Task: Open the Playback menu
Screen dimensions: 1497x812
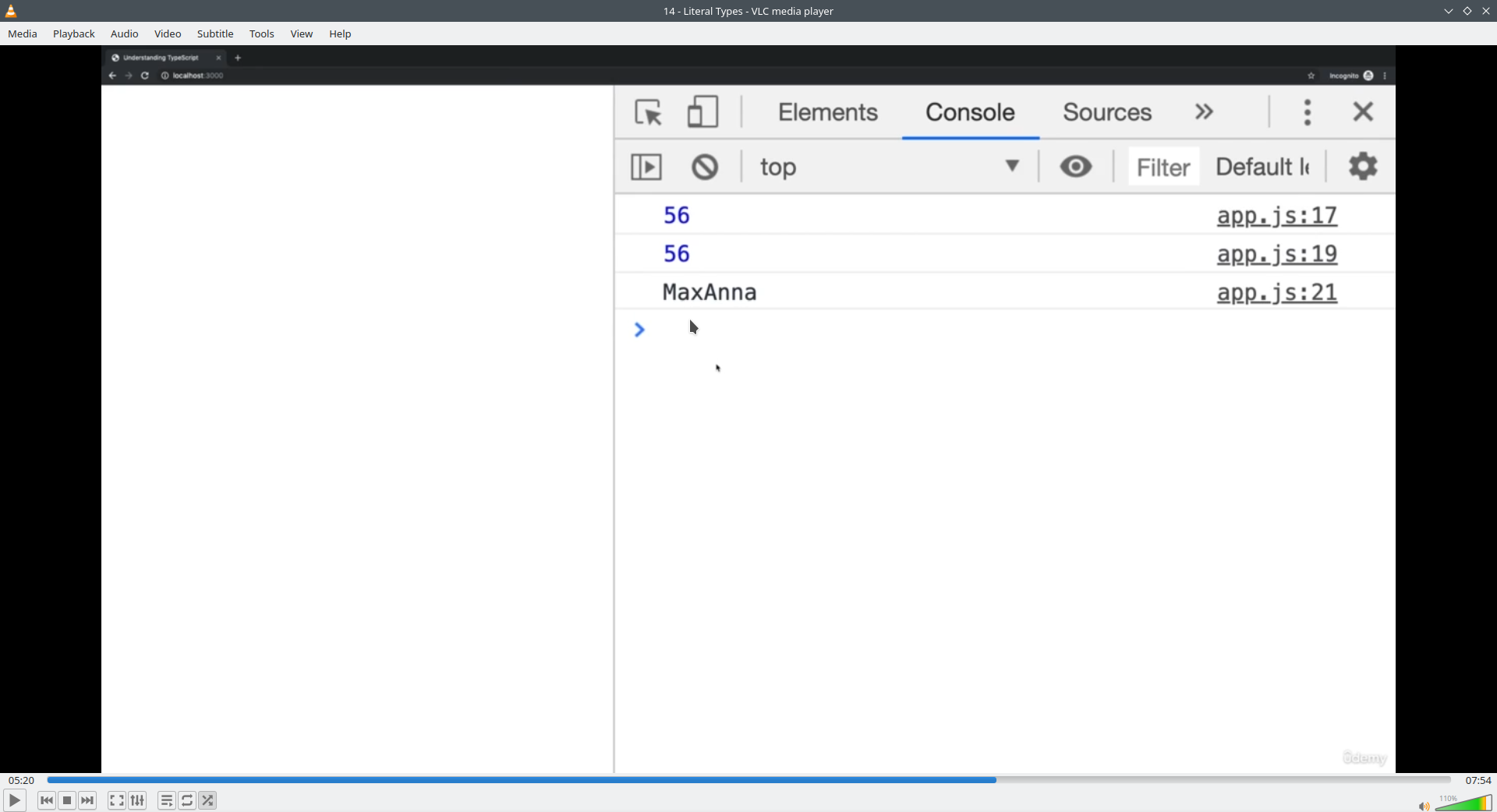Action: (x=74, y=34)
